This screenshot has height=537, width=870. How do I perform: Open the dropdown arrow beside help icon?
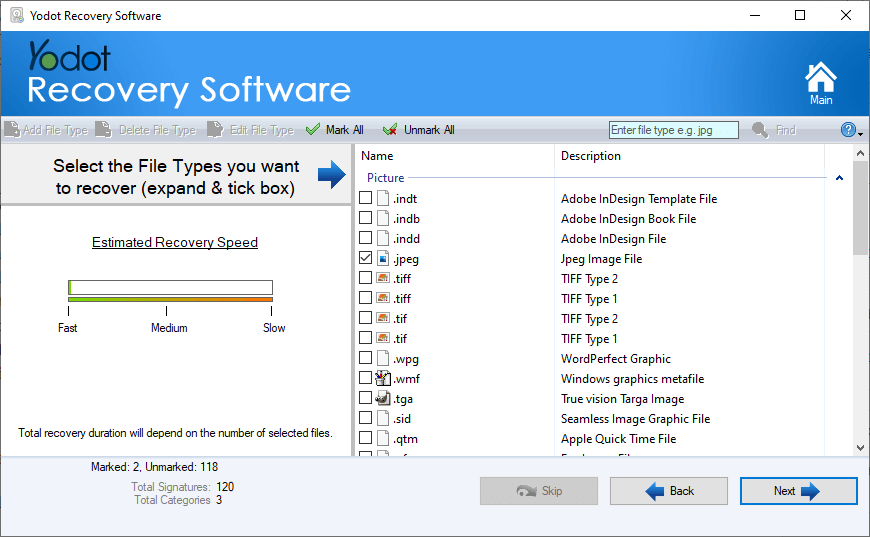coord(861,134)
